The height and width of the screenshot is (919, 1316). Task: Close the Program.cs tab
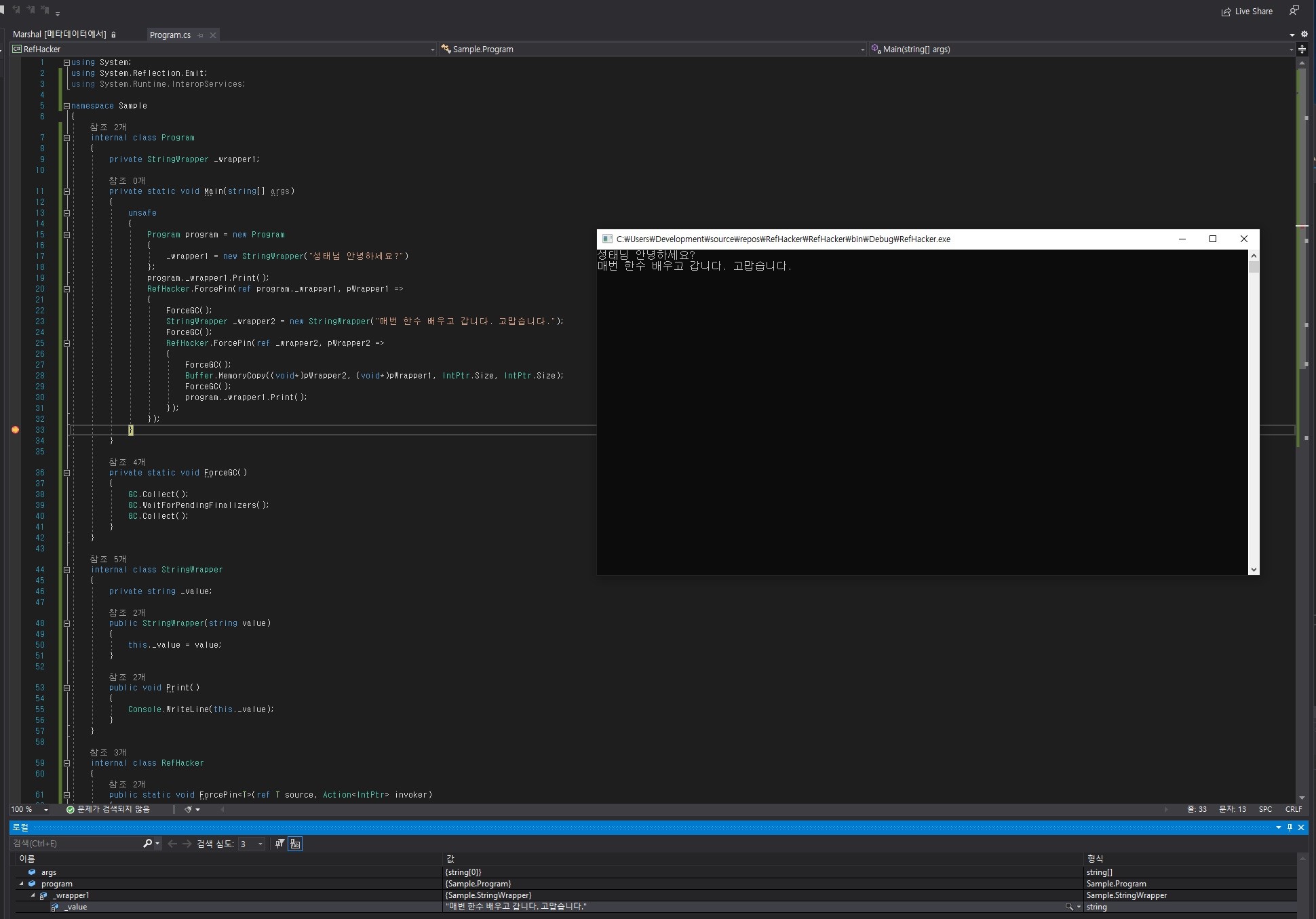(213, 35)
